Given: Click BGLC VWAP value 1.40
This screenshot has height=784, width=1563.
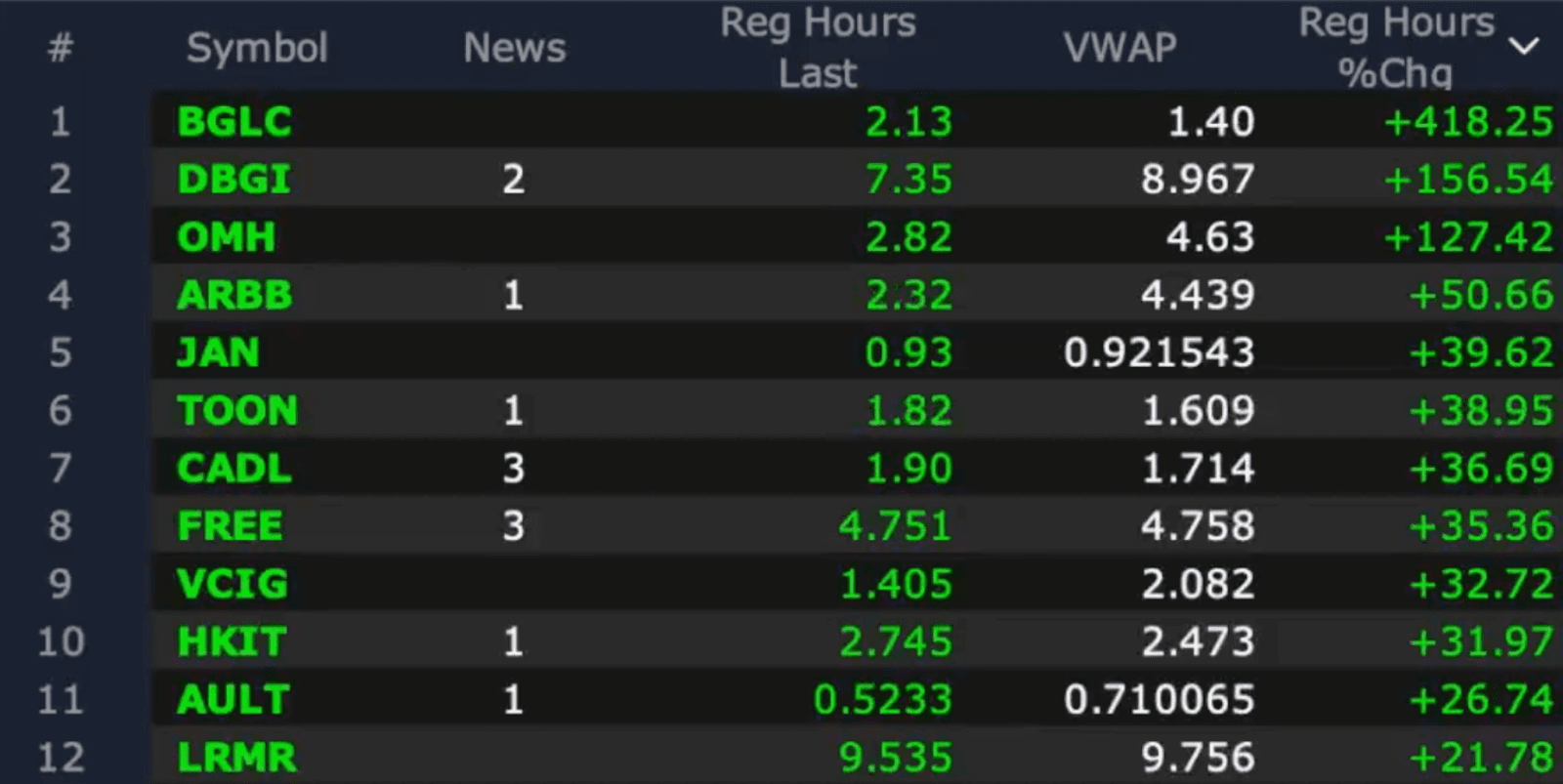Looking at the screenshot, I should (1211, 121).
